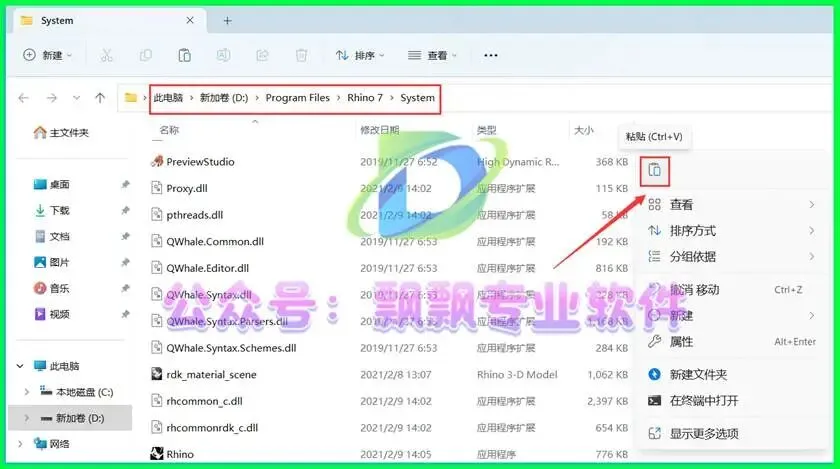Click the Cut scissors icon in toolbar
840x469 pixels.
(107, 55)
